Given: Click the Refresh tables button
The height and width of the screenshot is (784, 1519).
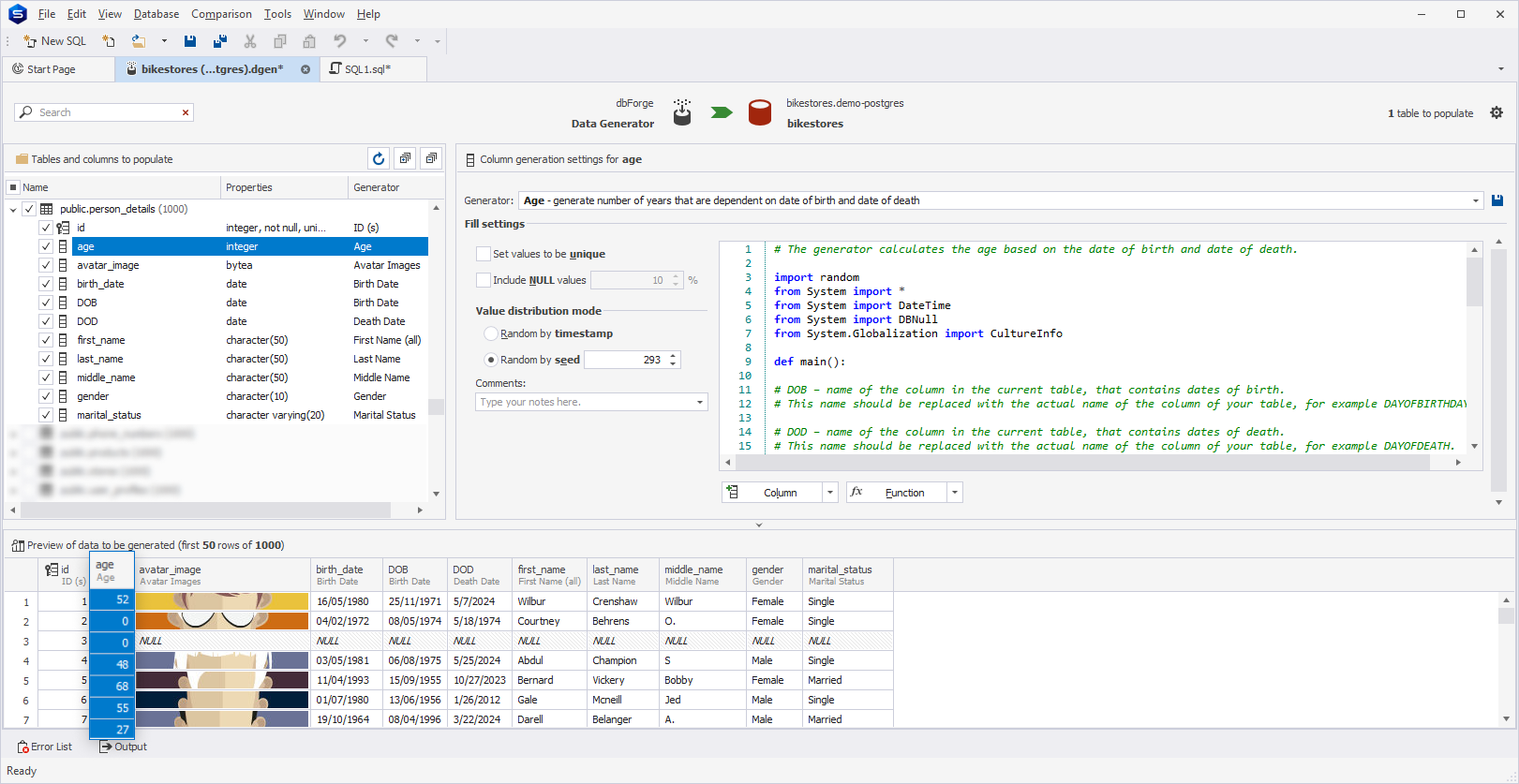Looking at the screenshot, I should 379,158.
